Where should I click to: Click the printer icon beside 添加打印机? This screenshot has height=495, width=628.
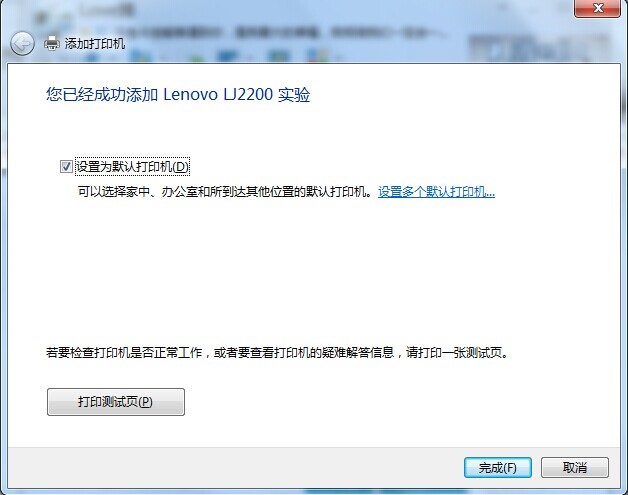pos(52,43)
